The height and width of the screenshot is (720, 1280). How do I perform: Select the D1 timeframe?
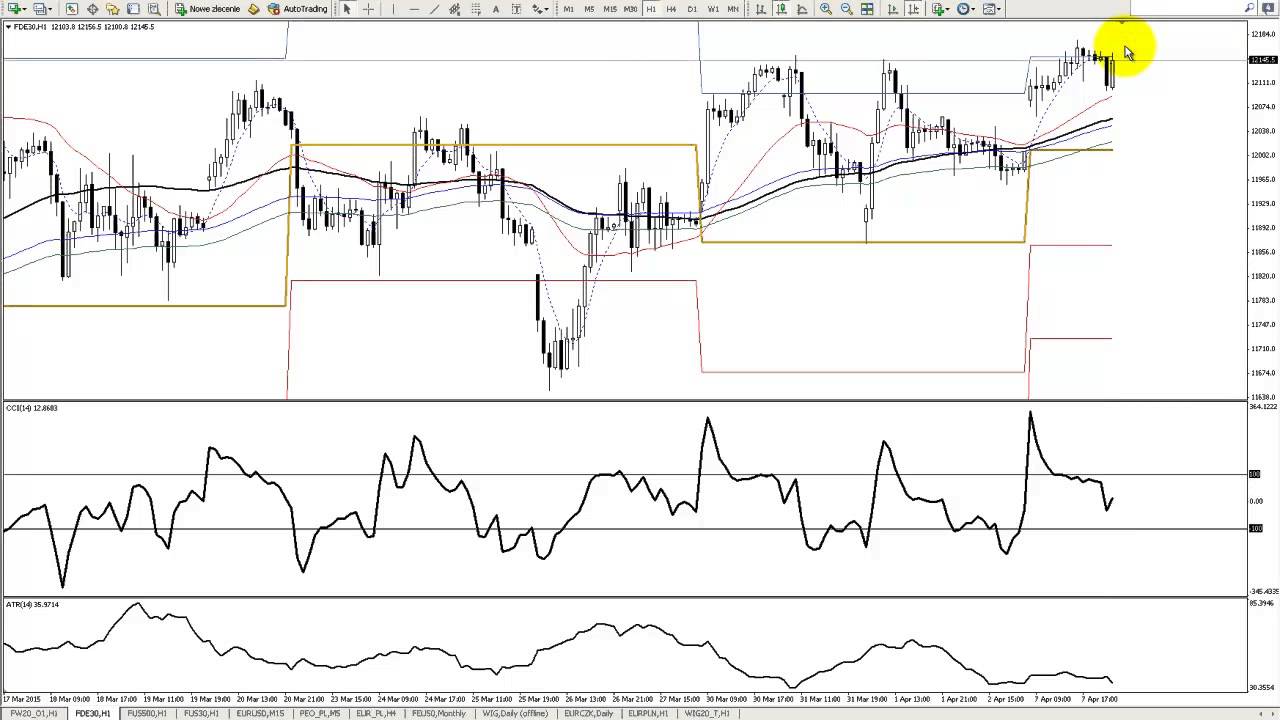pyautogui.click(x=692, y=9)
